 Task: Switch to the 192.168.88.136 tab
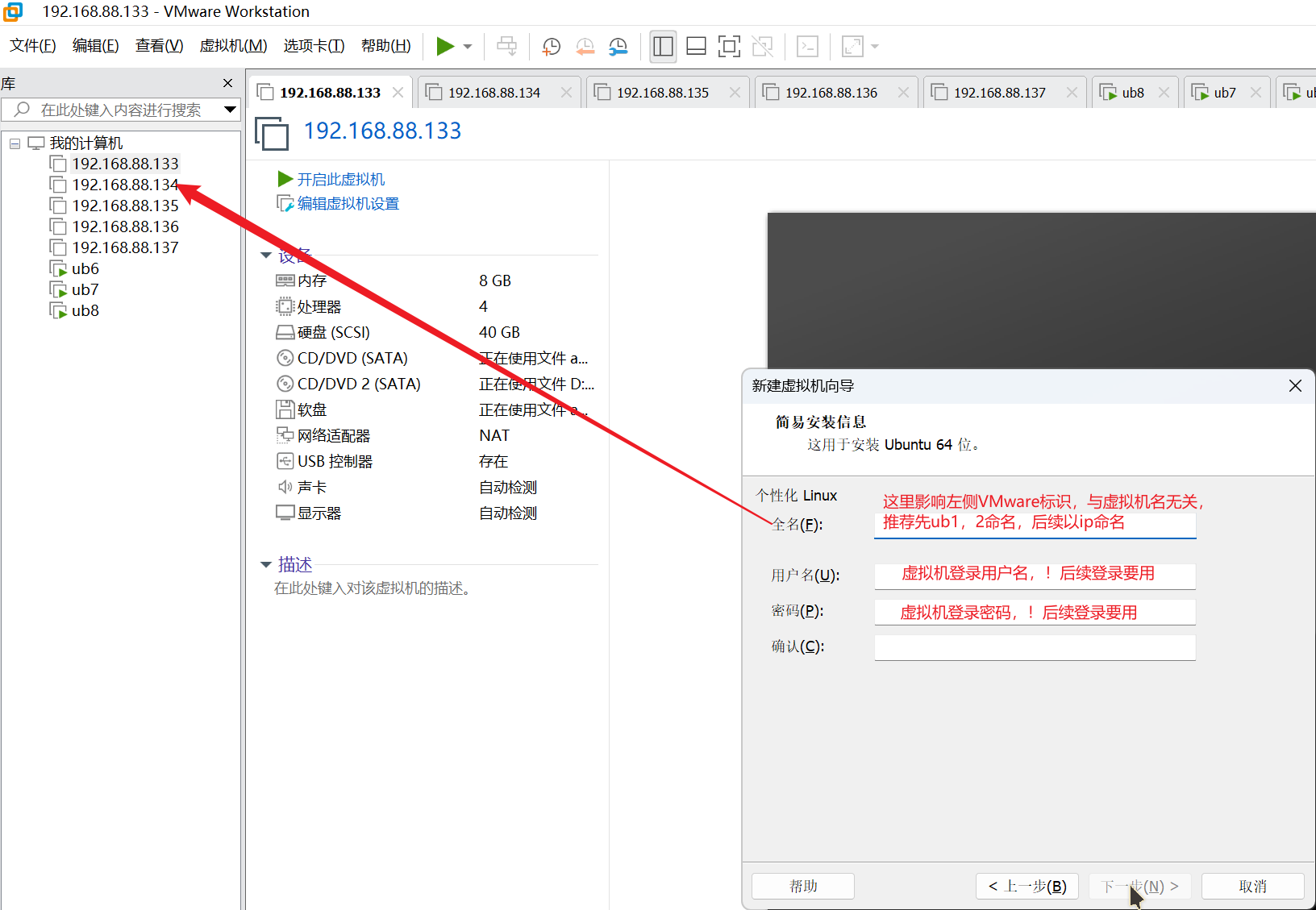click(x=831, y=93)
